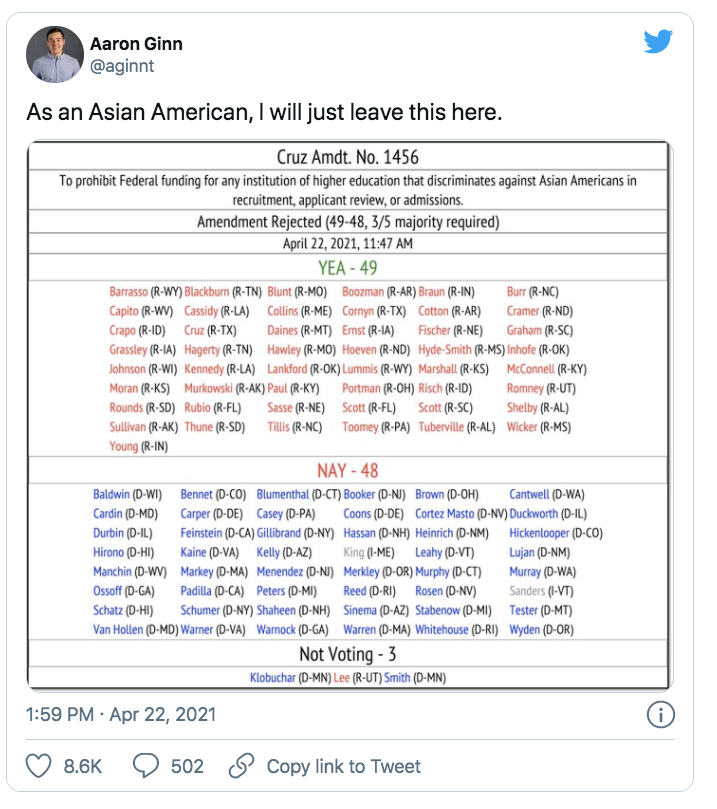Open the Cruz Amdt. vote table image
This screenshot has width=717, height=809.
(348, 415)
